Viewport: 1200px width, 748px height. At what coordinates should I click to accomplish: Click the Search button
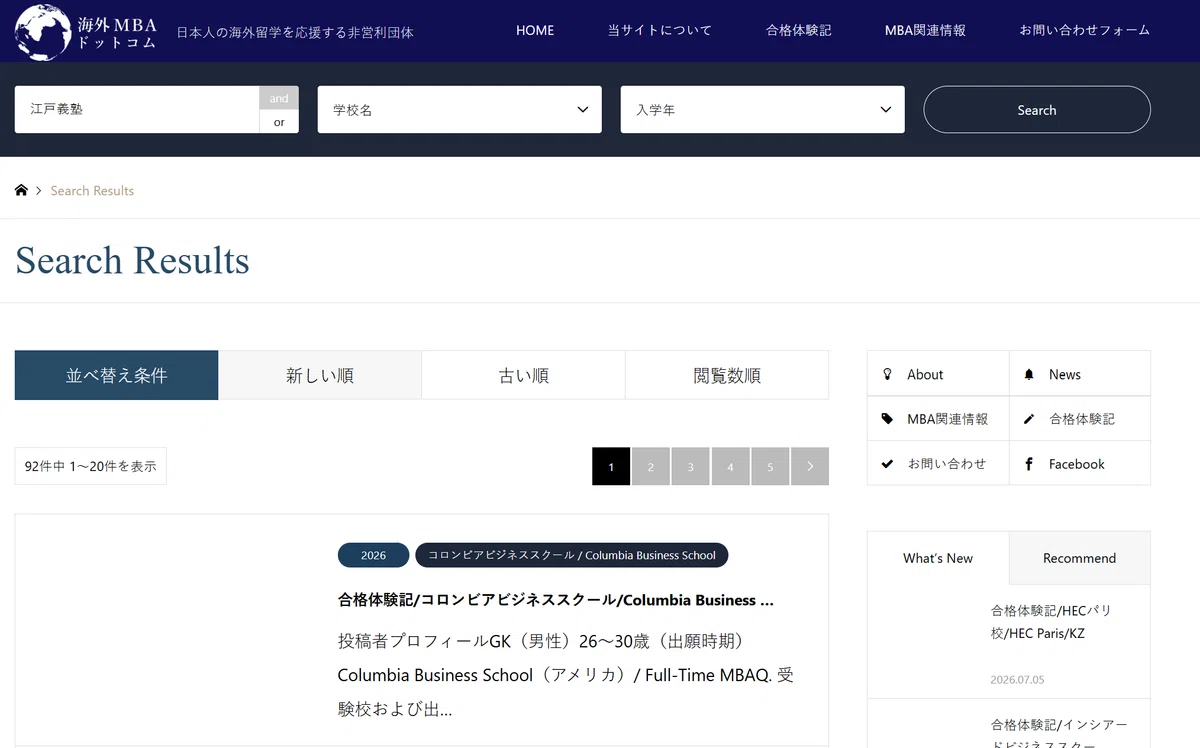1037,110
